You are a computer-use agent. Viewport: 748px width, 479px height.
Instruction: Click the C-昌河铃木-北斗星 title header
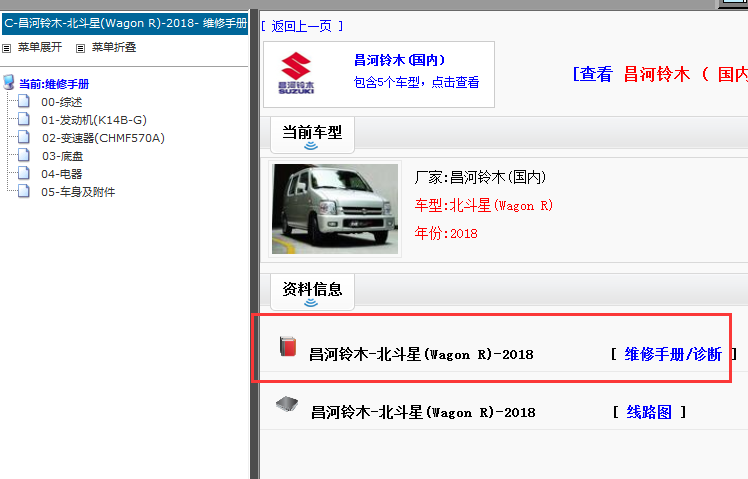(125, 24)
